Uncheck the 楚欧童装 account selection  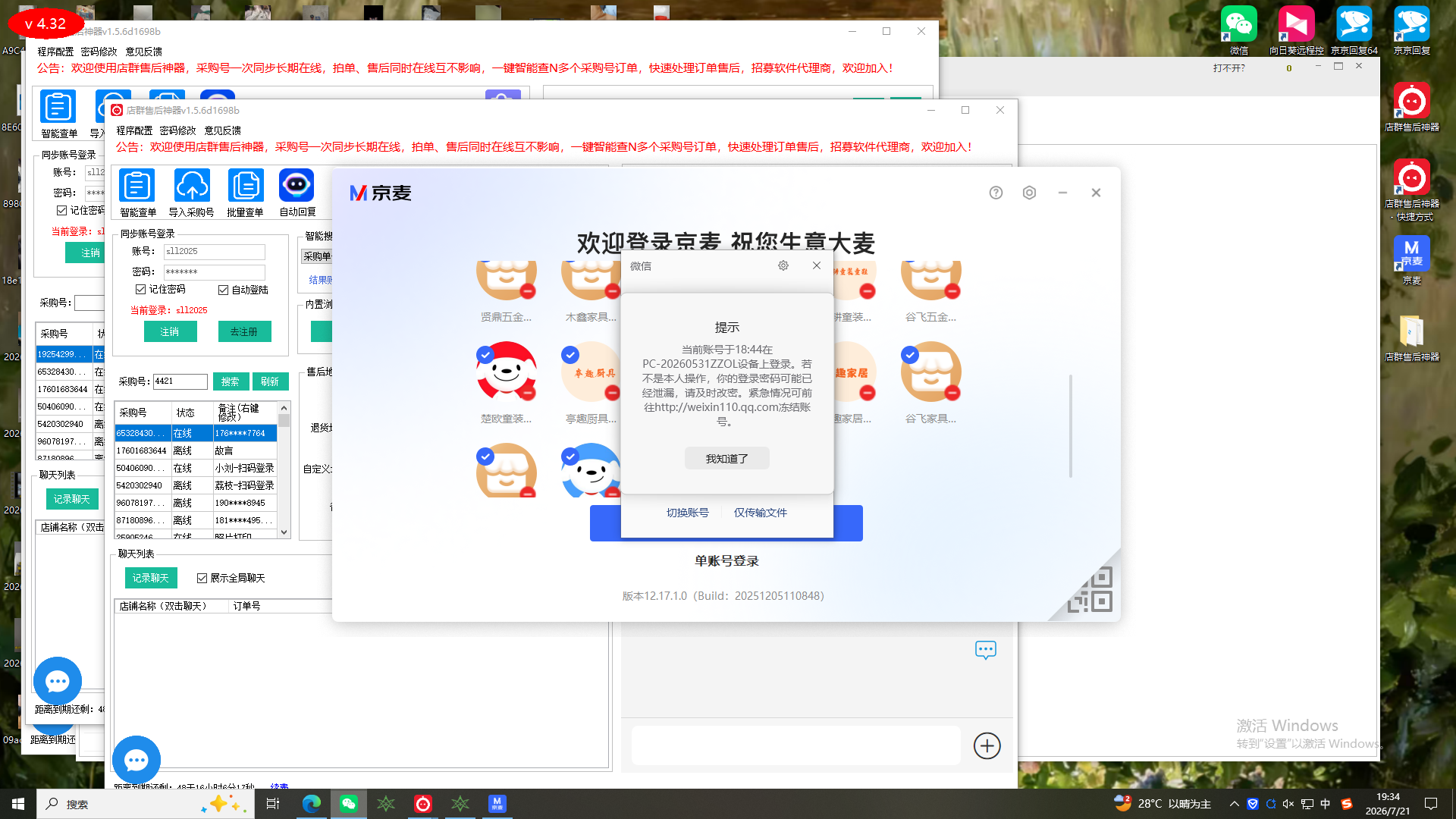point(485,354)
